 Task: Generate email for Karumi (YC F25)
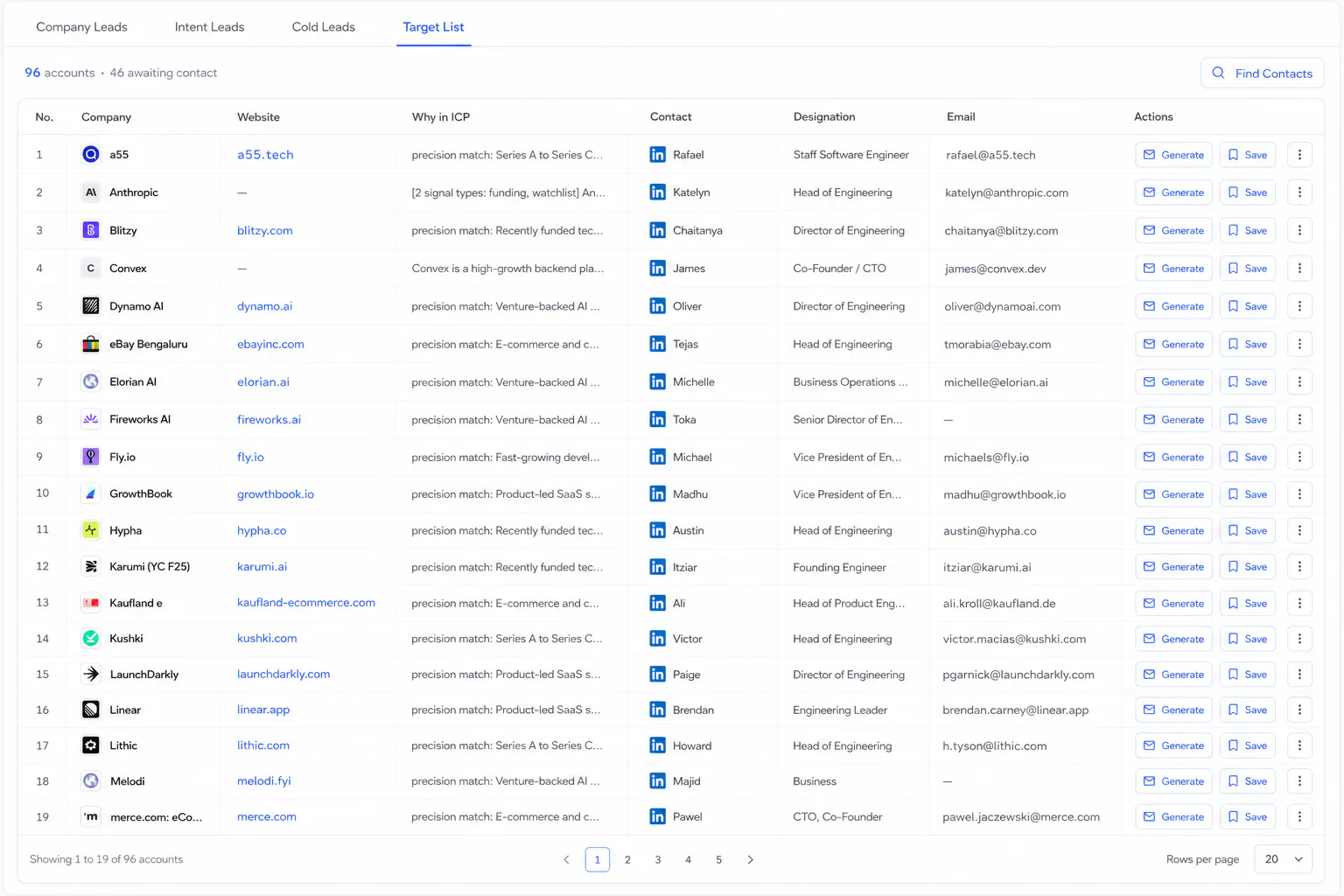pos(1173,567)
